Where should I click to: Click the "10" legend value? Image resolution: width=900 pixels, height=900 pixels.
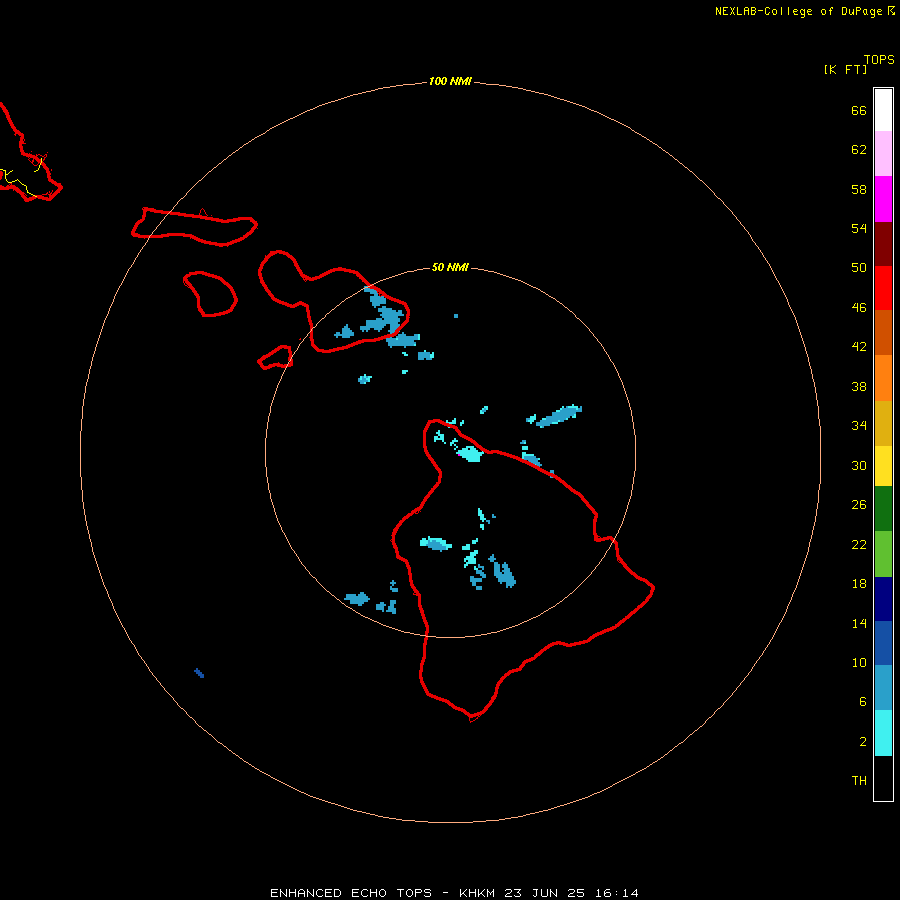coord(859,663)
